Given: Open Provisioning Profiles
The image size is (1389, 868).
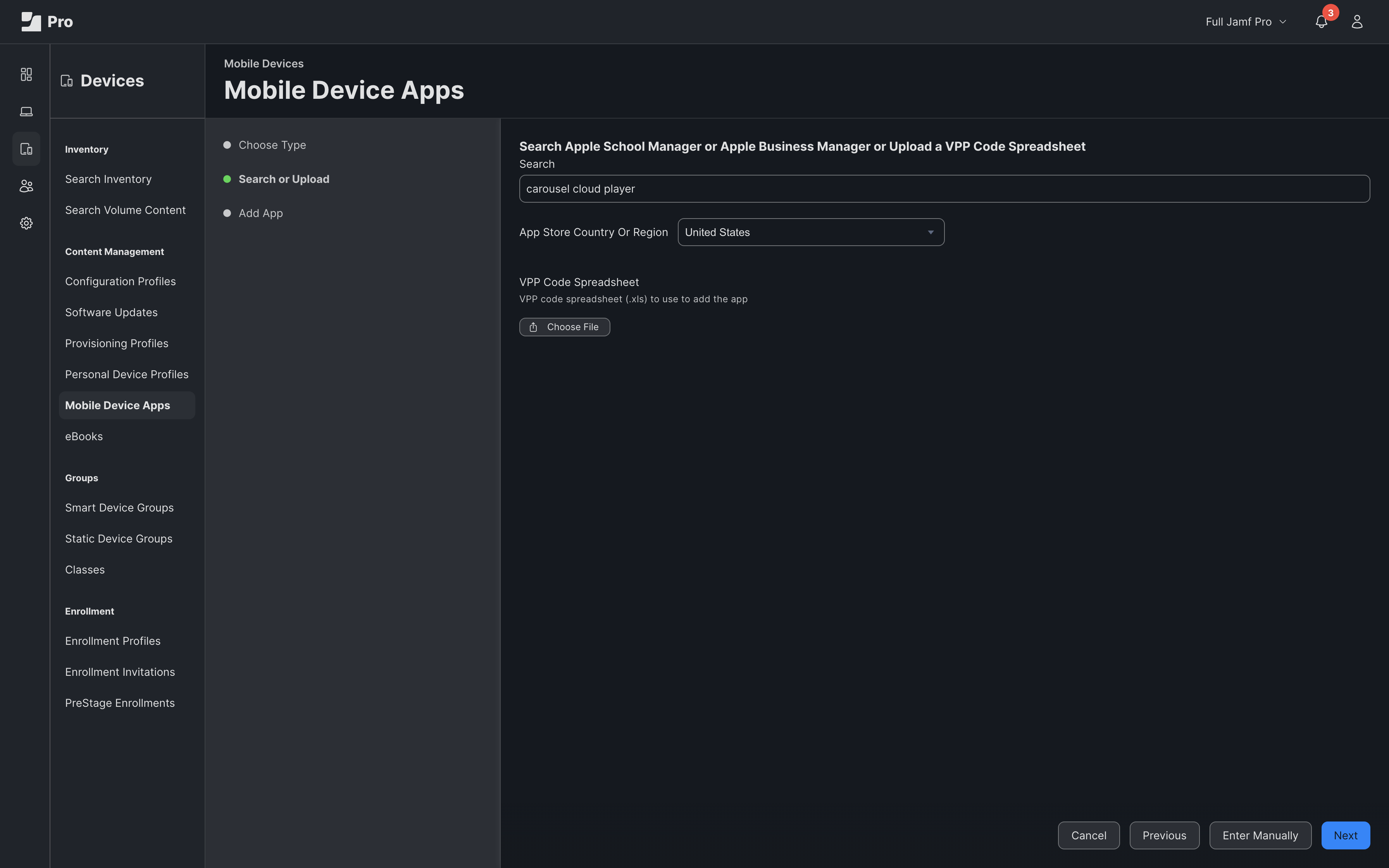Looking at the screenshot, I should (117, 343).
